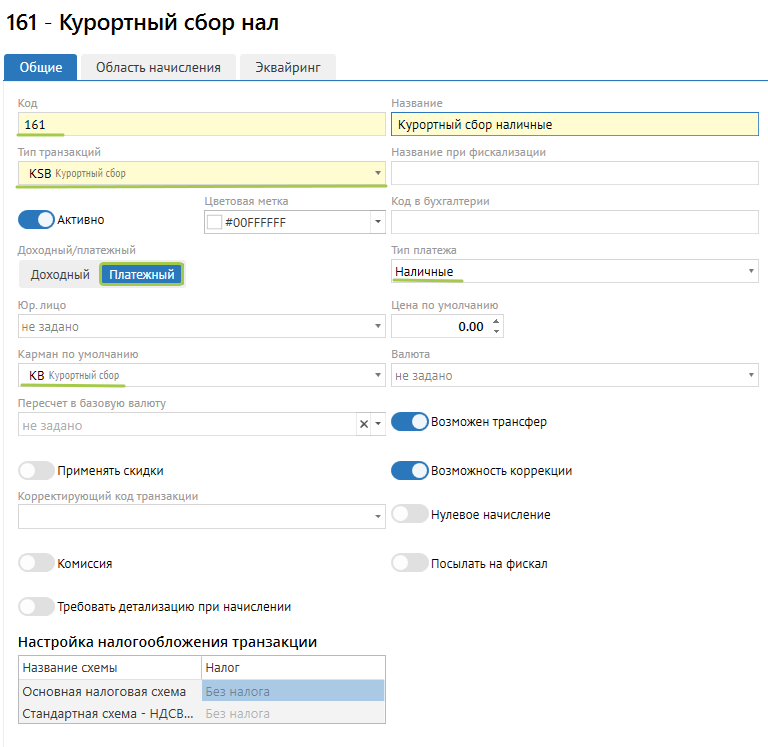Open the Карман по умолчанию dropdown
The width and height of the screenshot is (768, 747).
click(378, 376)
